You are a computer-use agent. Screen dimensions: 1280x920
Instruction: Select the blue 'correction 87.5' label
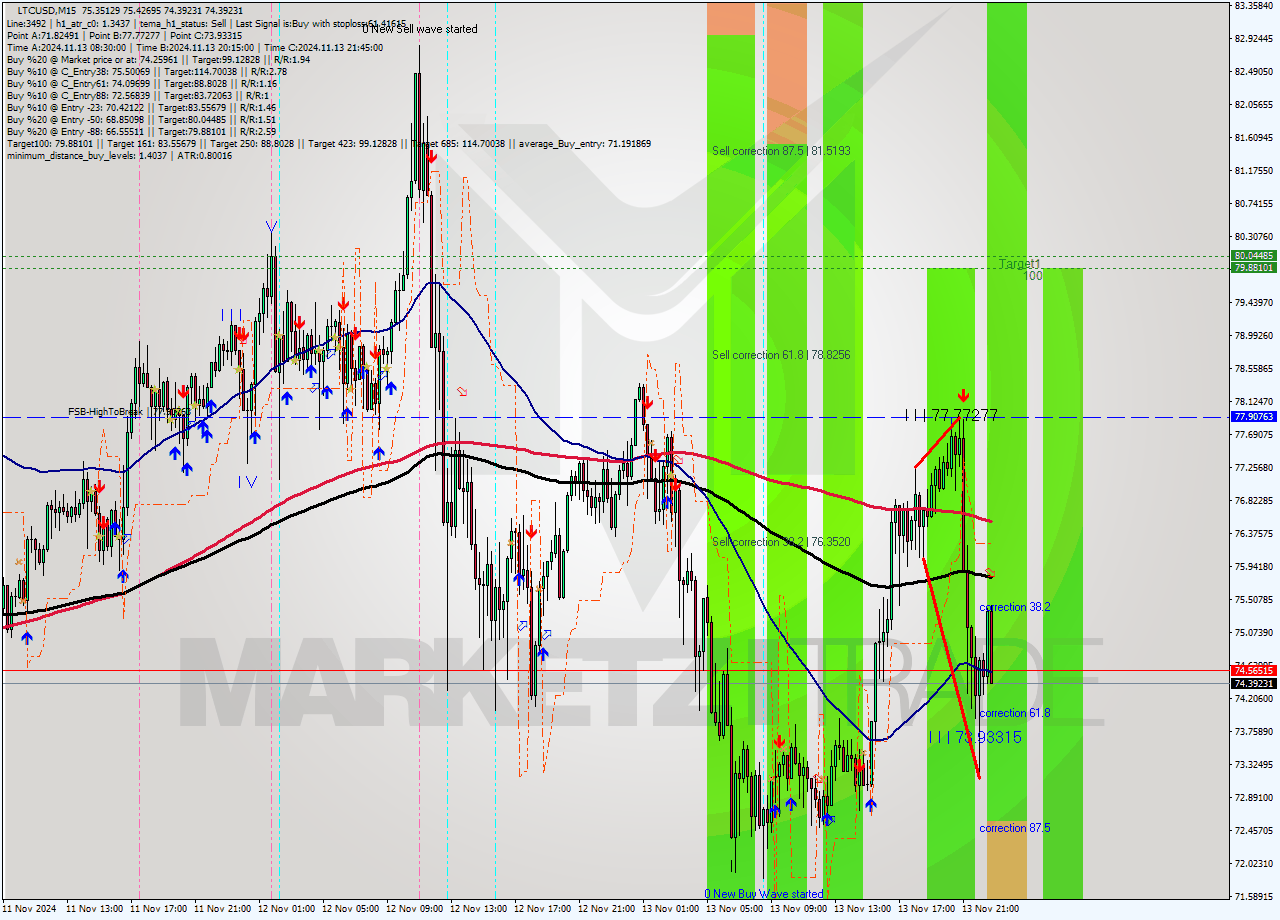click(x=1014, y=828)
